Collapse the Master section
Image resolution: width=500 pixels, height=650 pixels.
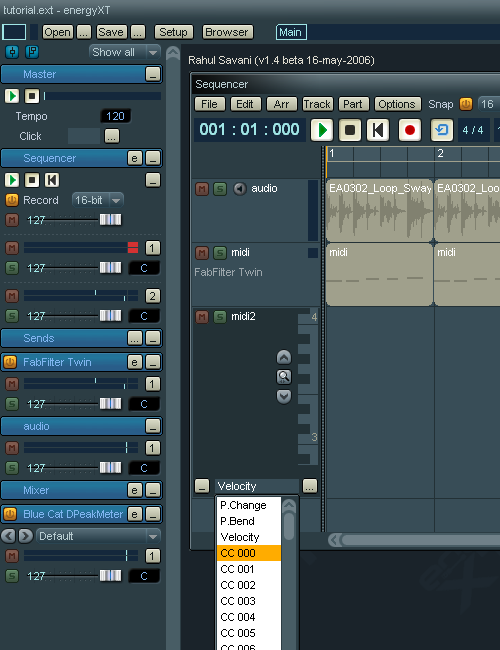tap(153, 75)
